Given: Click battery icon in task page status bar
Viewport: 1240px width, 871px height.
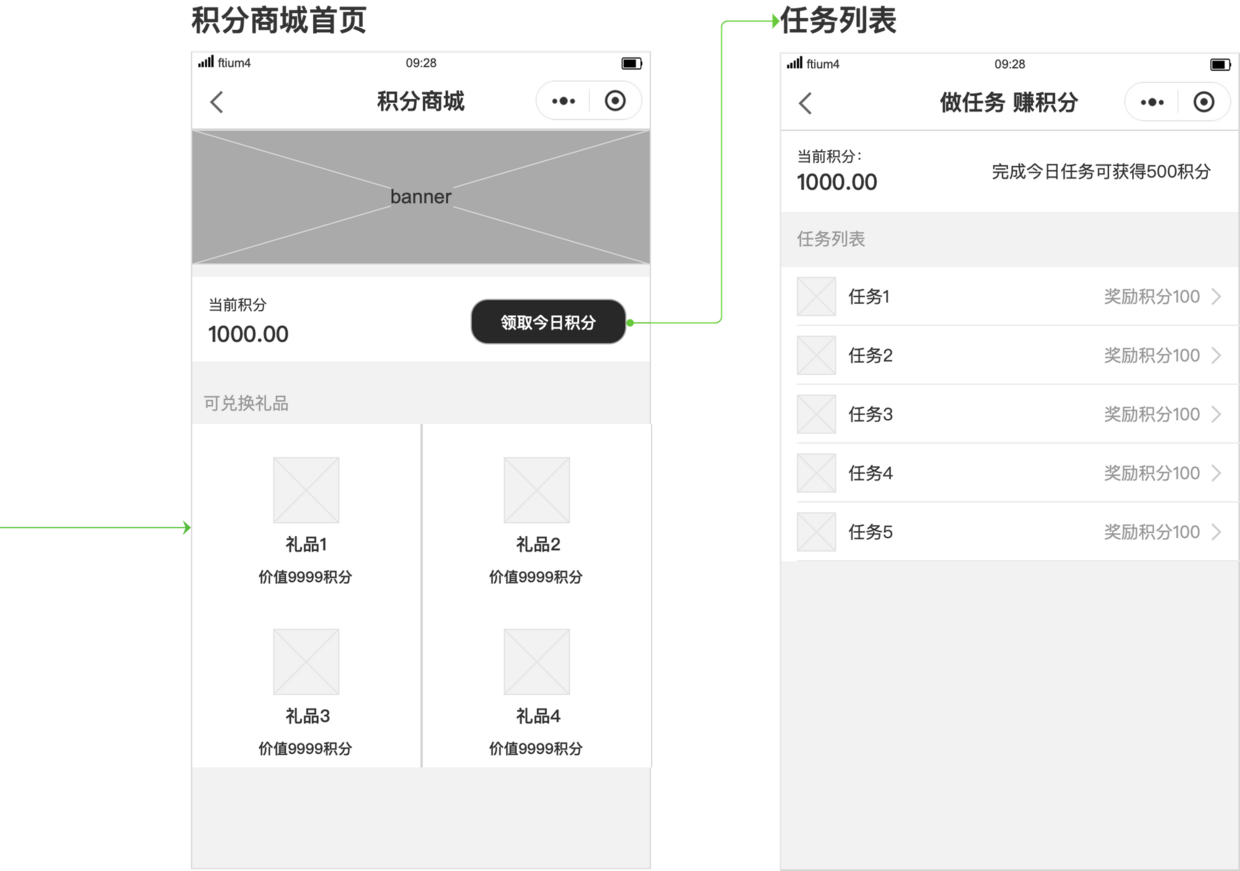Looking at the screenshot, I should (x=1220, y=65).
